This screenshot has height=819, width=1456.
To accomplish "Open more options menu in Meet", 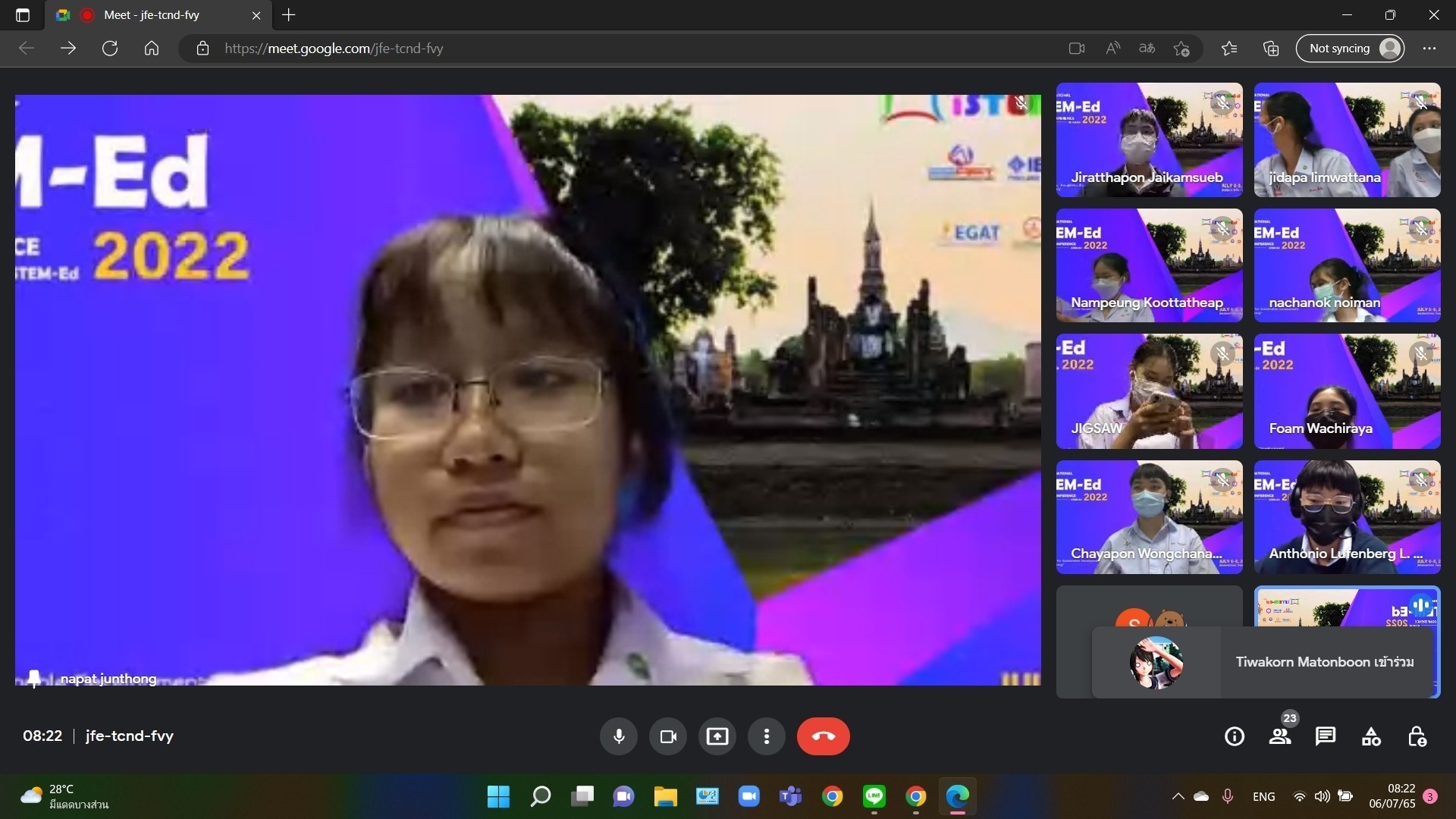I will click(x=767, y=736).
